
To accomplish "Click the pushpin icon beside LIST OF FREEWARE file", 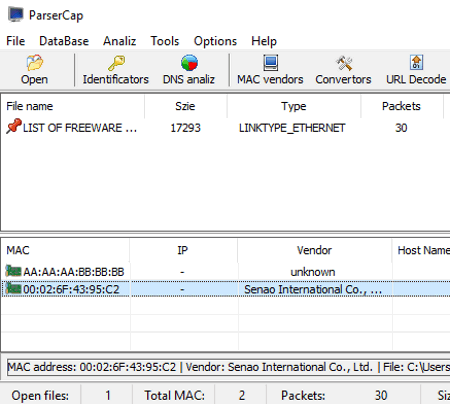I will (14, 127).
